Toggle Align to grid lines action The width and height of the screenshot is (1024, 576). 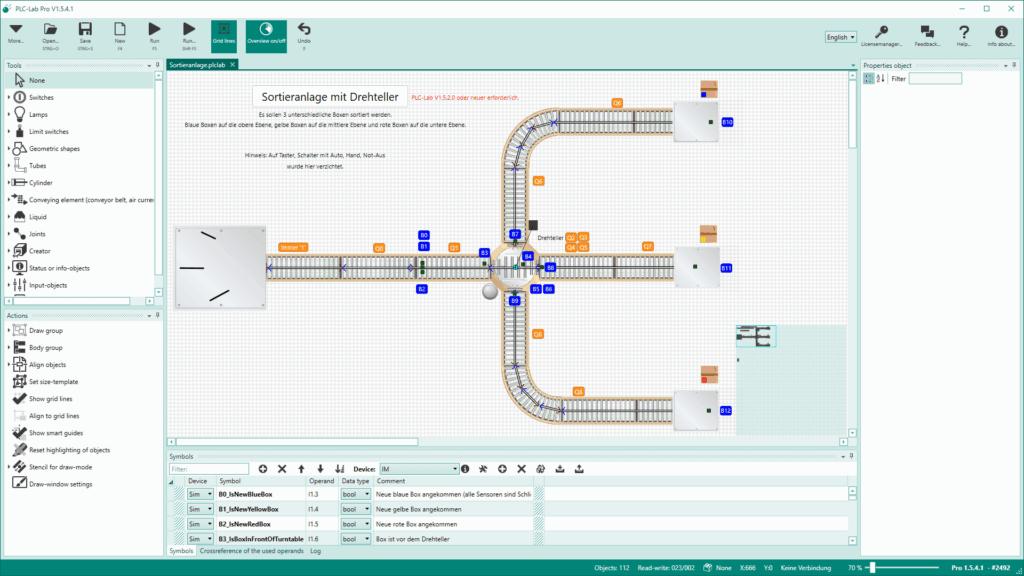click(x=54, y=416)
